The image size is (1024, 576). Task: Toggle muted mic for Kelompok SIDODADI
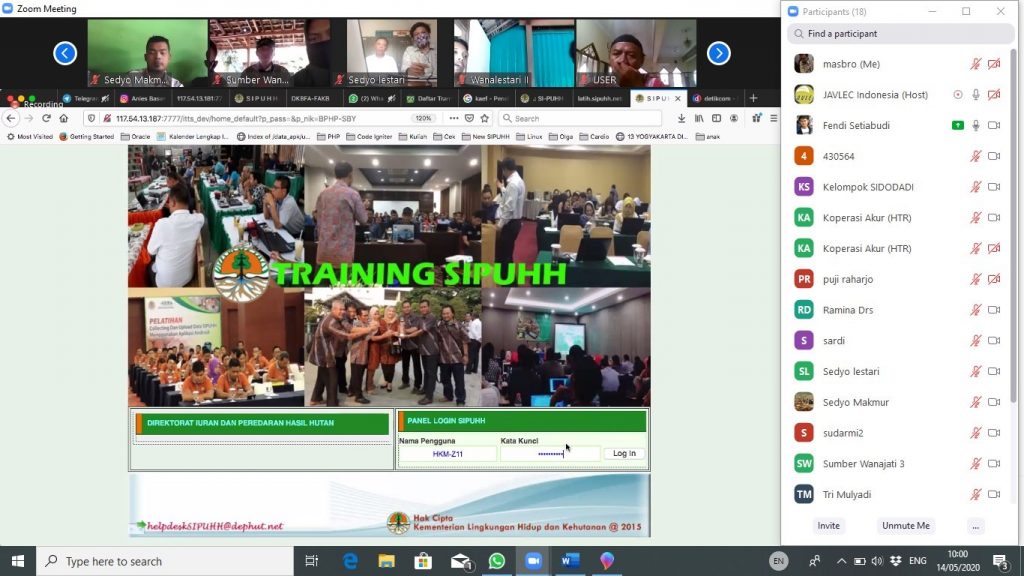(x=976, y=187)
